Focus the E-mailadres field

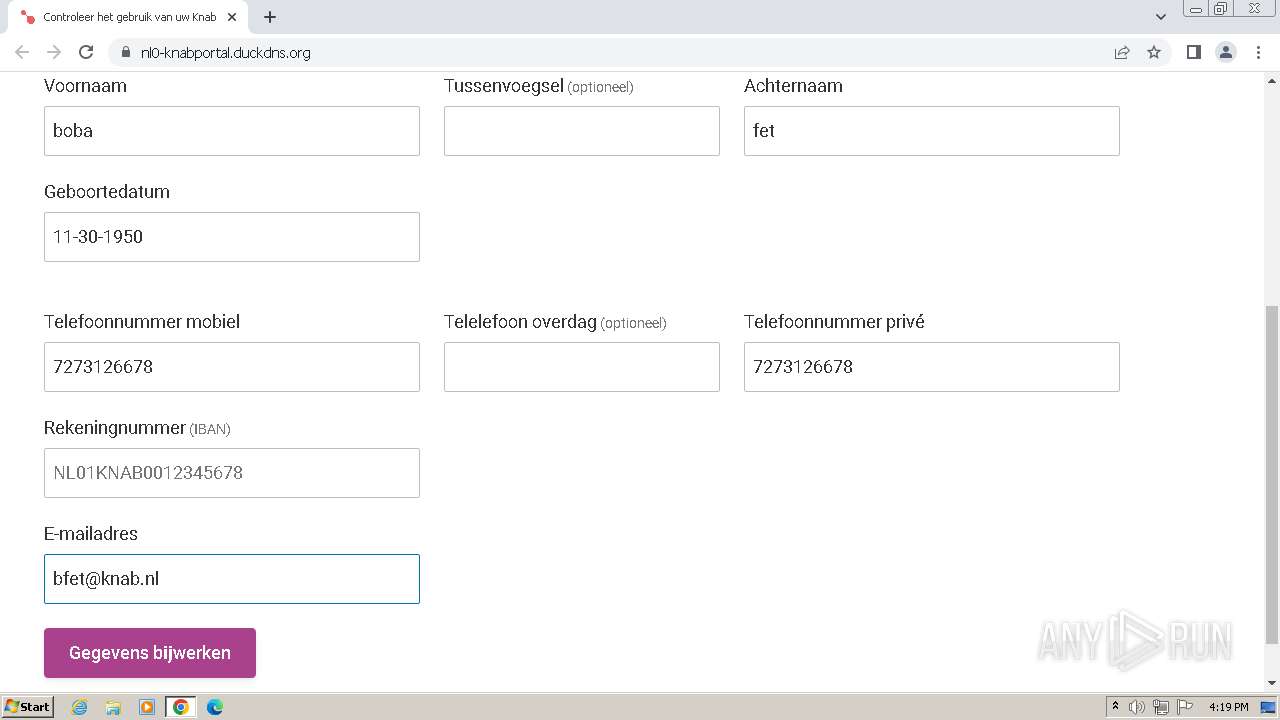point(232,579)
